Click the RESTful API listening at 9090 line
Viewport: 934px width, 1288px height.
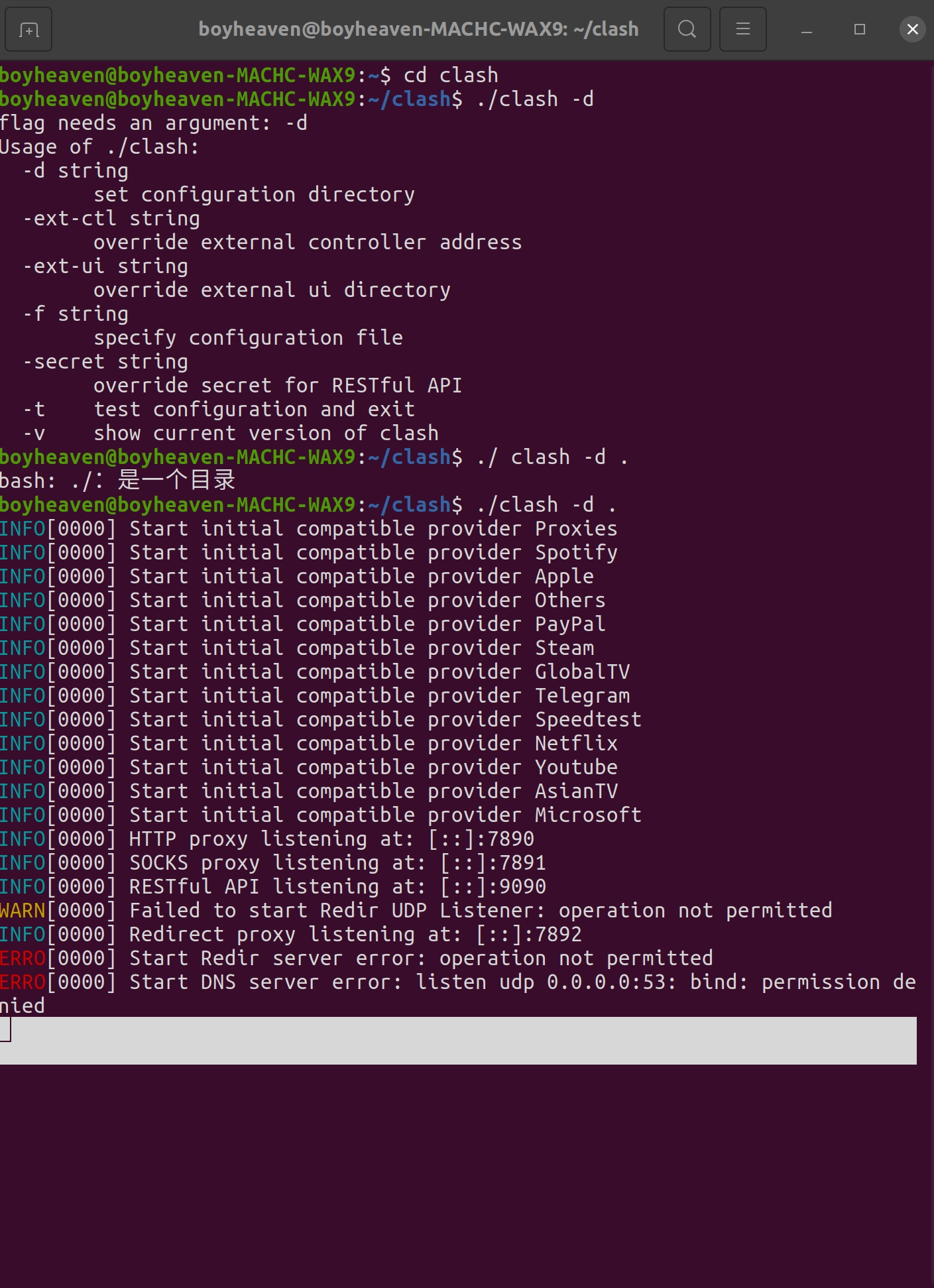273,886
